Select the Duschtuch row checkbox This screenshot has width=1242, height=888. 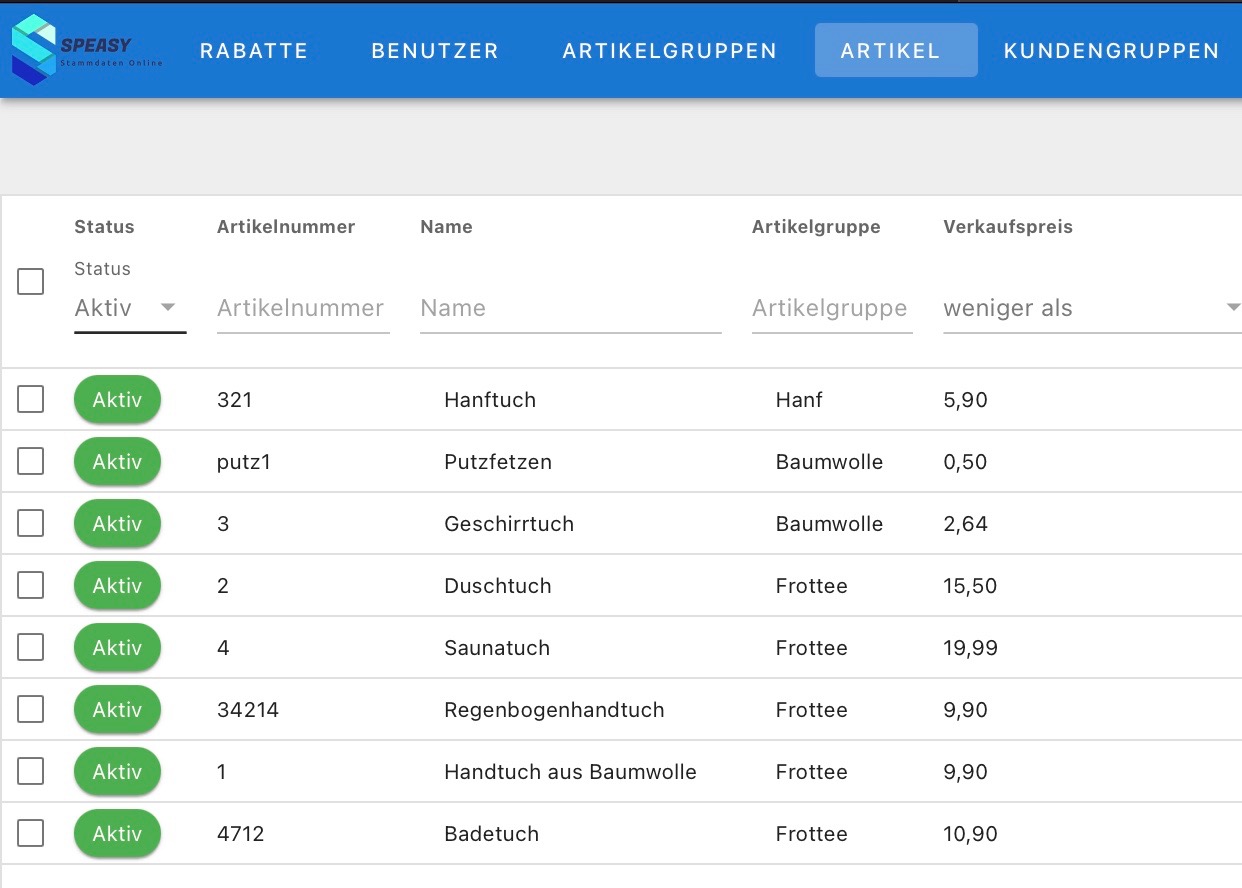coord(31,585)
